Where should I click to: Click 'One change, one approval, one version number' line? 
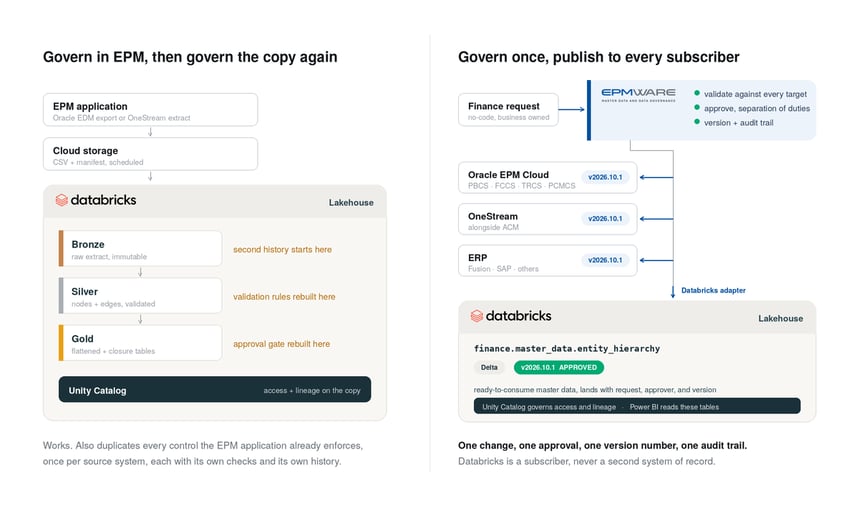click(x=603, y=445)
